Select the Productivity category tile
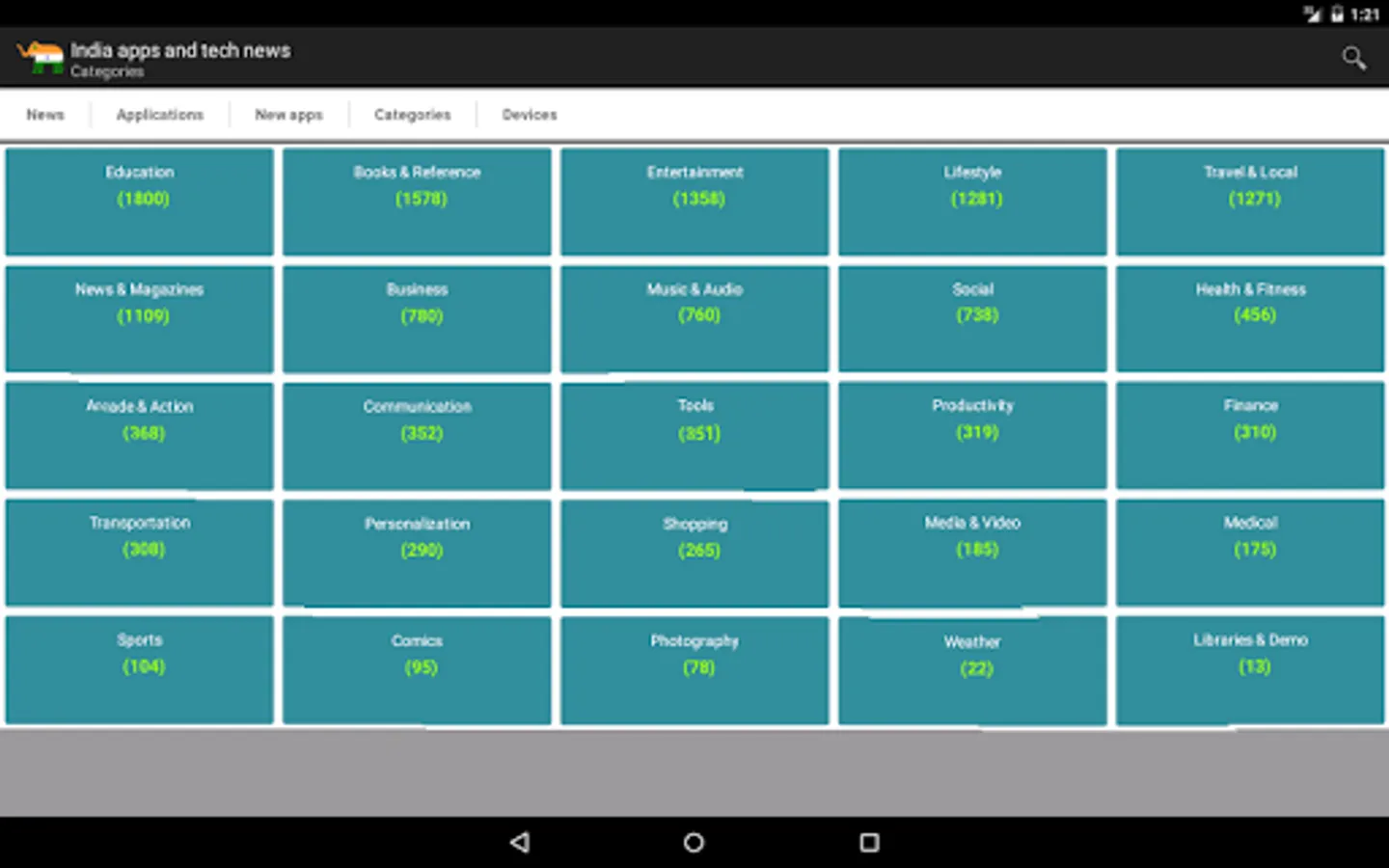The width and height of the screenshot is (1389, 868). click(x=972, y=436)
